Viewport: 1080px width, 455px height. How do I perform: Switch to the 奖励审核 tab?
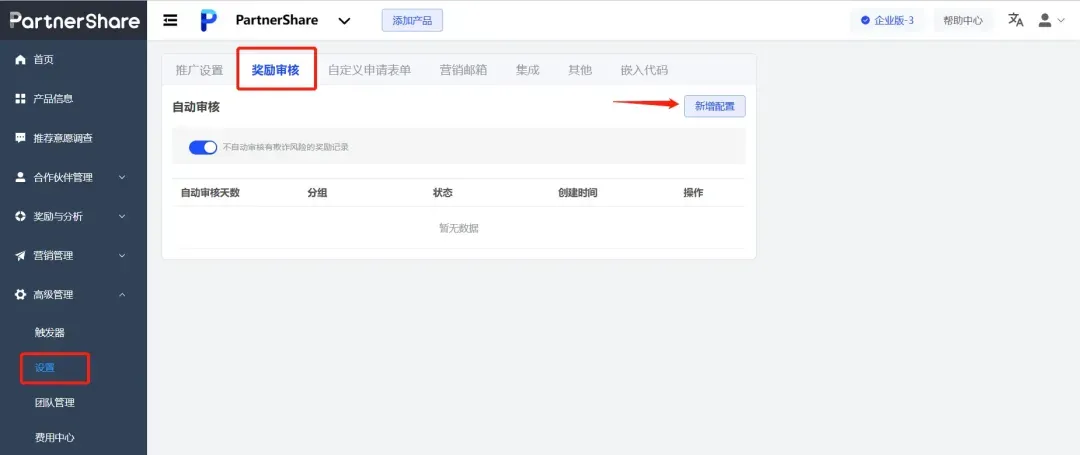click(x=276, y=70)
